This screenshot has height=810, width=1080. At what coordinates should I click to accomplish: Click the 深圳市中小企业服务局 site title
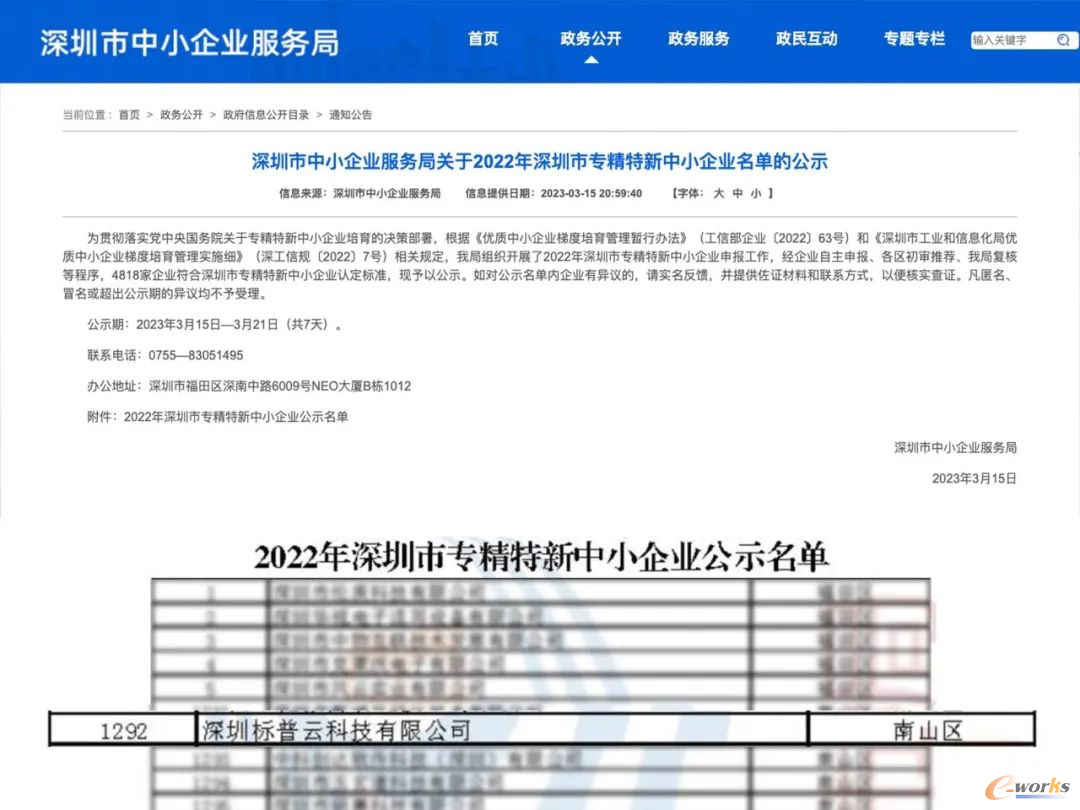coord(189,43)
